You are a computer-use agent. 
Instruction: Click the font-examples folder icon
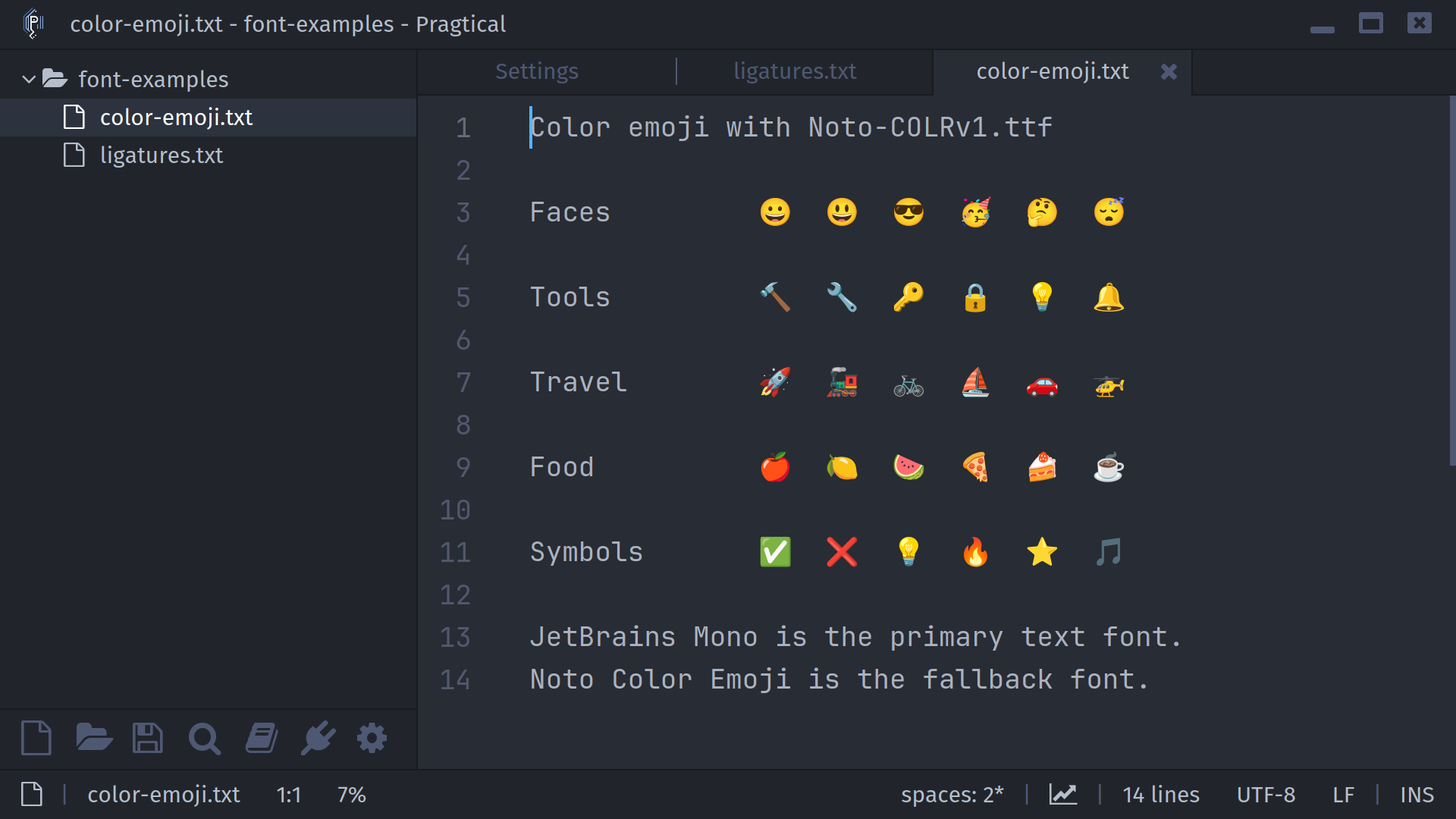point(55,79)
